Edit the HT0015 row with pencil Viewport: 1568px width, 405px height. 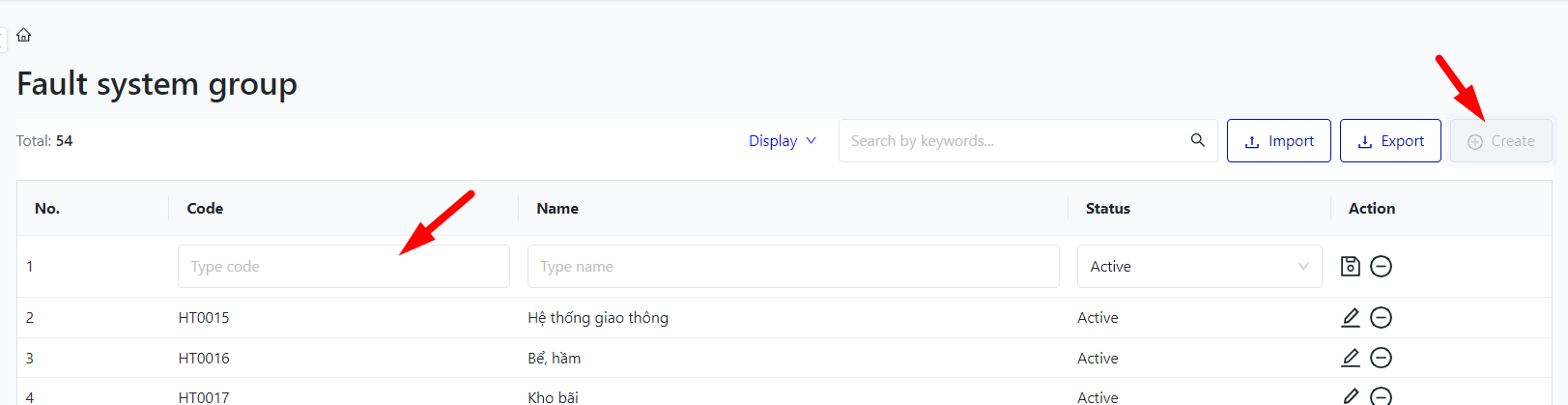coord(1351,317)
